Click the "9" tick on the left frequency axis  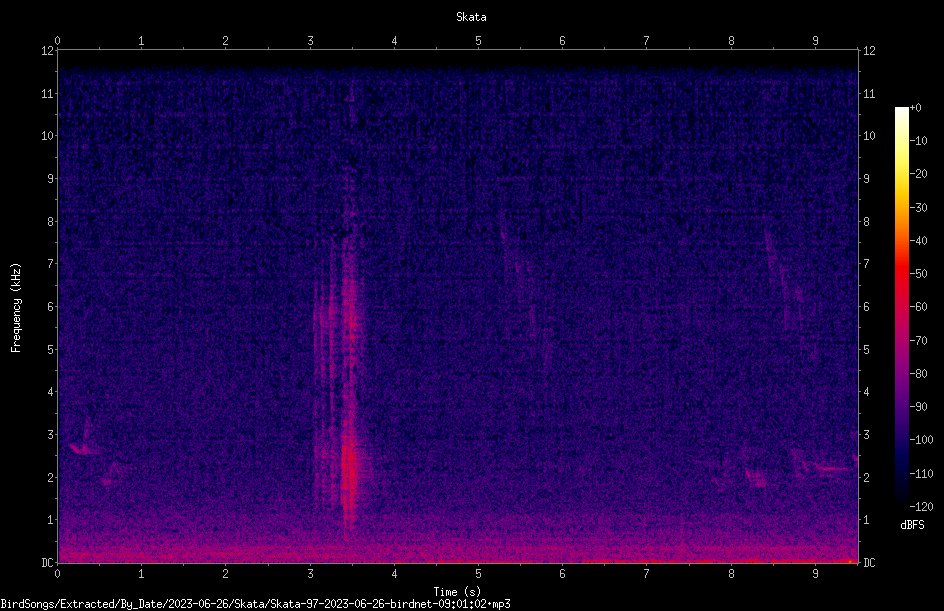(x=50, y=179)
